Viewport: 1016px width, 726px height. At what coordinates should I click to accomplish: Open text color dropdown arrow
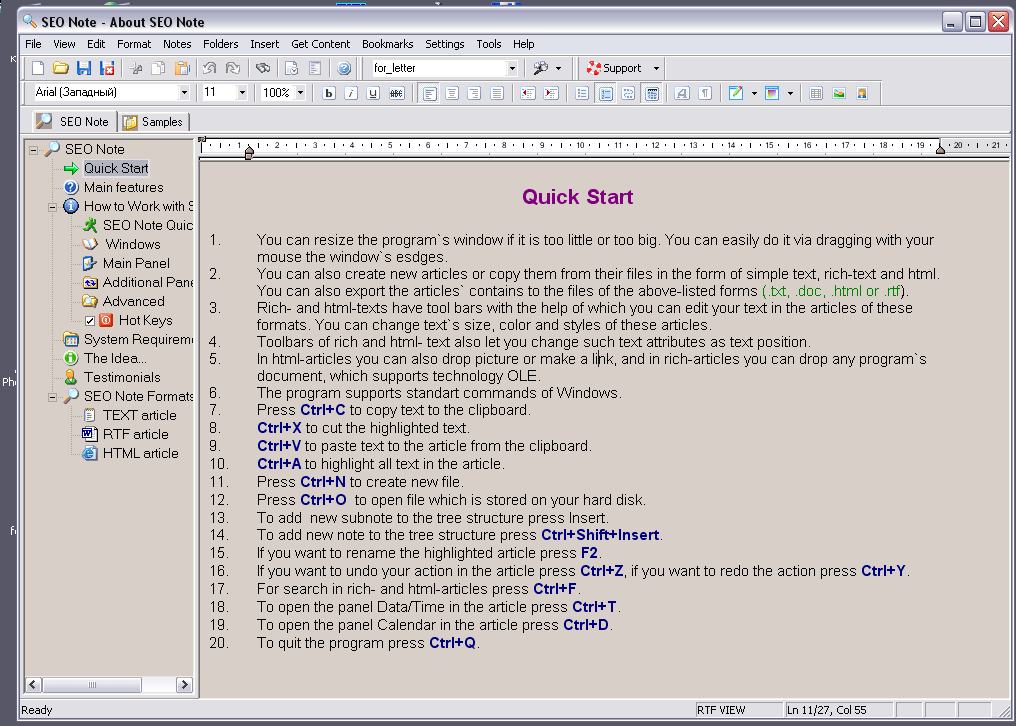click(754, 93)
